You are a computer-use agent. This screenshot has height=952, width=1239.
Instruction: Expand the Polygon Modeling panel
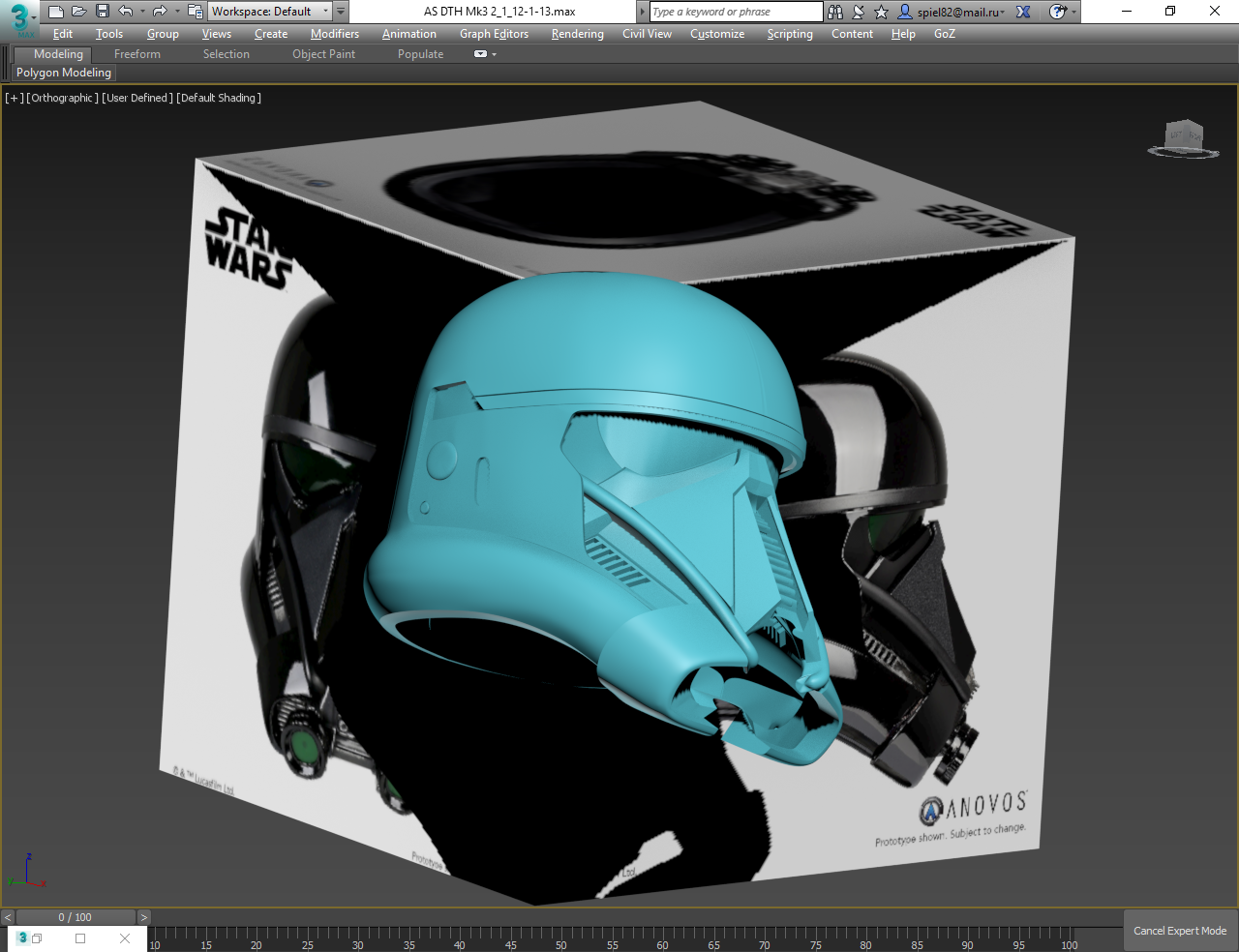pos(64,73)
